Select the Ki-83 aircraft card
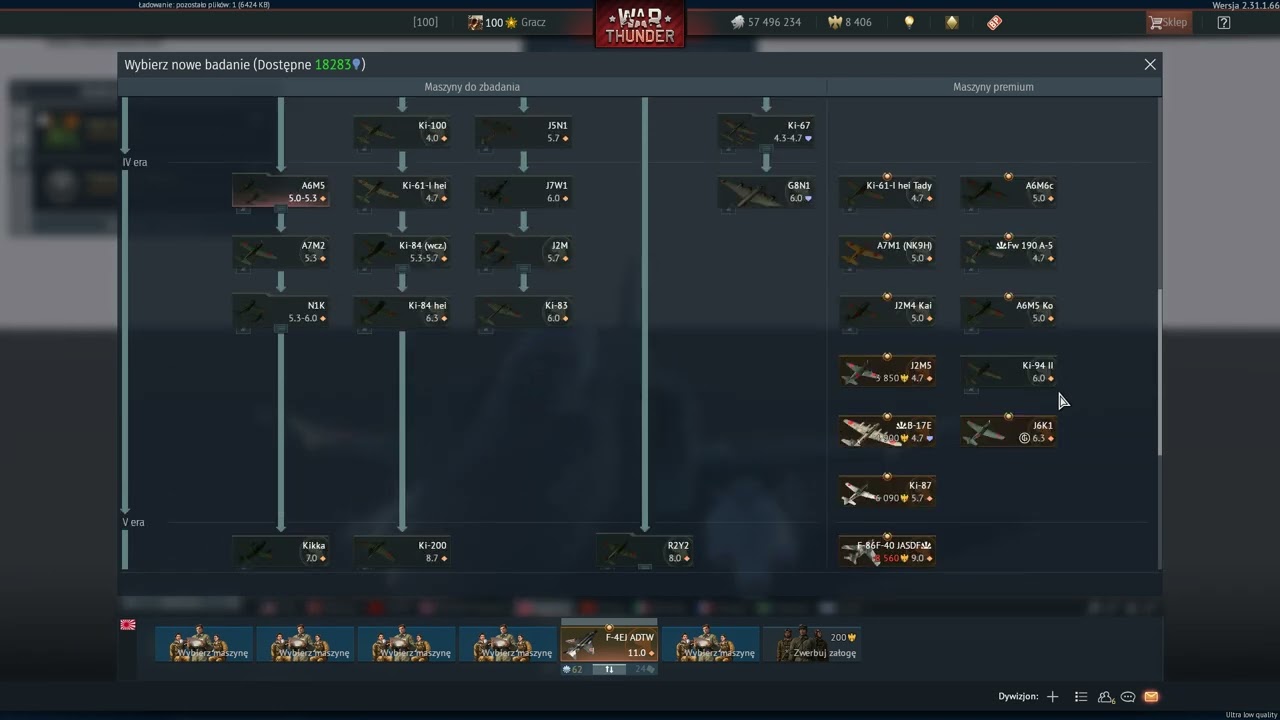This screenshot has height=720, width=1280. 523,312
